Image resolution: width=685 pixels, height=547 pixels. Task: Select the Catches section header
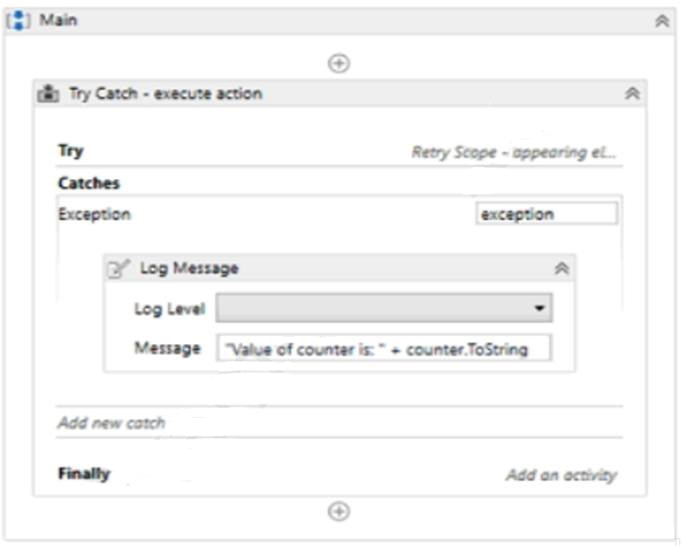89,183
